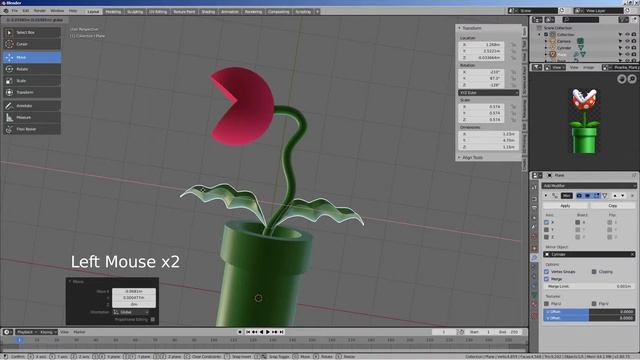Open the Orientation Global dropdown

click(x=131, y=312)
